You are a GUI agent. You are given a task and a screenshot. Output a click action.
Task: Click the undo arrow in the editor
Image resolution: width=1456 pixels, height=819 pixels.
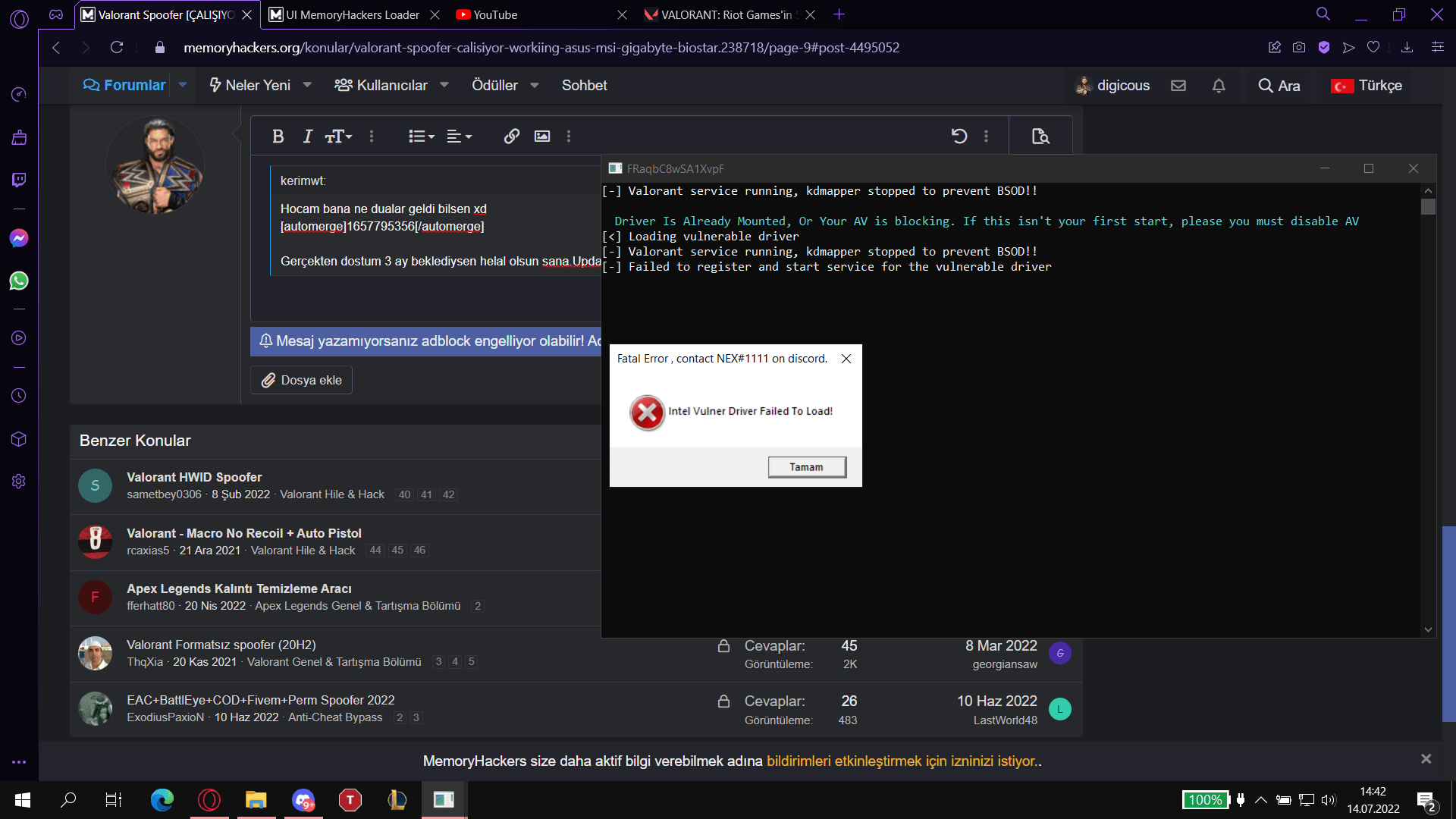click(x=959, y=136)
